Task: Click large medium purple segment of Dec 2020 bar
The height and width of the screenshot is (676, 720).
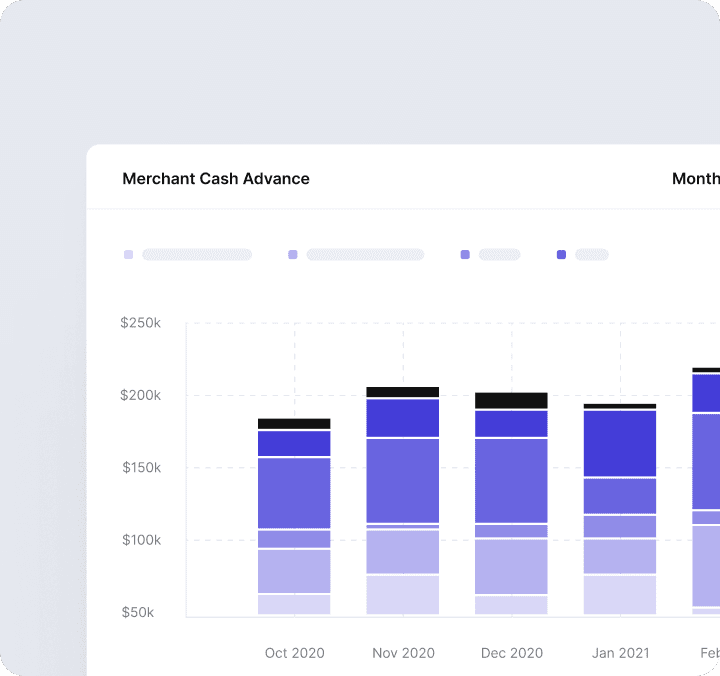Action: pyautogui.click(x=512, y=480)
